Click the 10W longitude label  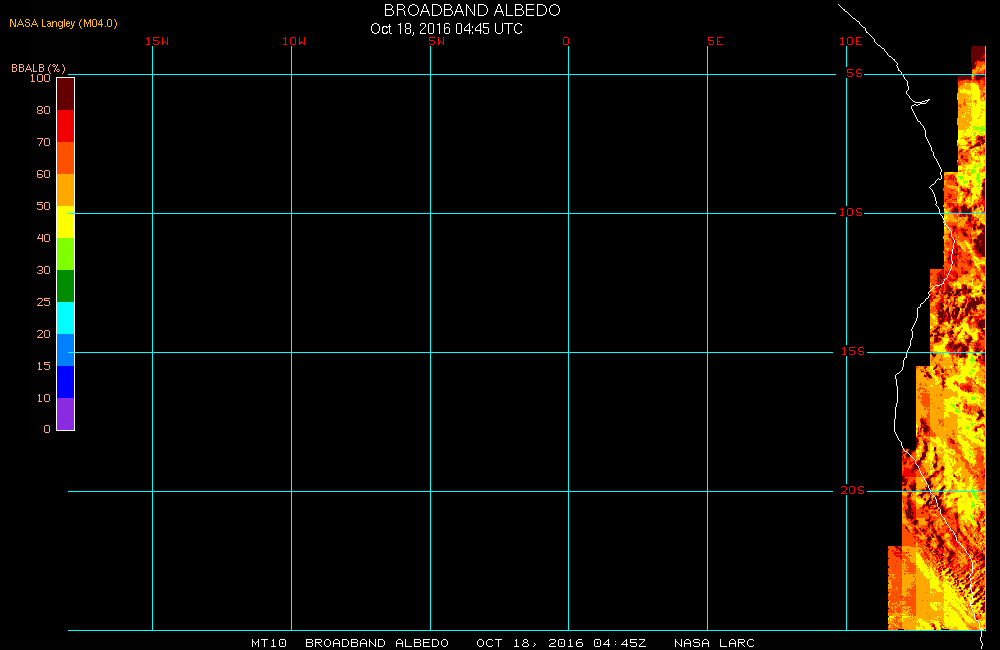tap(294, 41)
